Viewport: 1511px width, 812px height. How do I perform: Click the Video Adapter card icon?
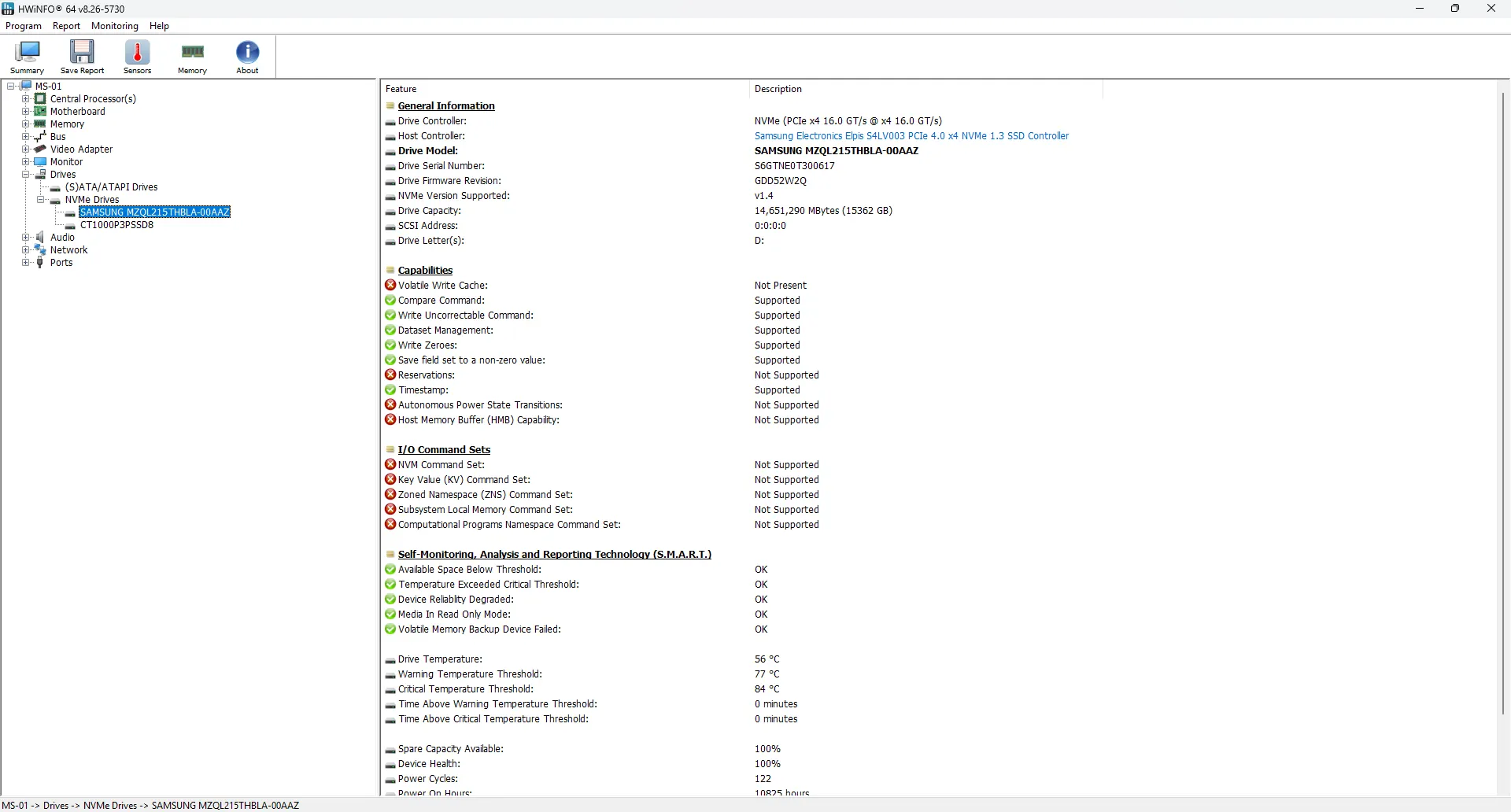tap(40, 149)
